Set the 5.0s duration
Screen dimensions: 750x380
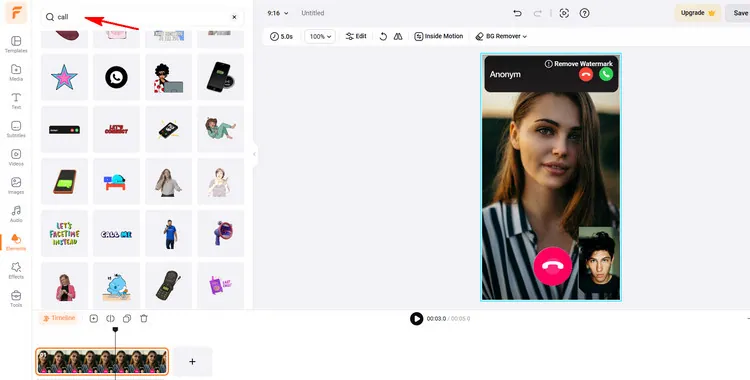[281, 36]
